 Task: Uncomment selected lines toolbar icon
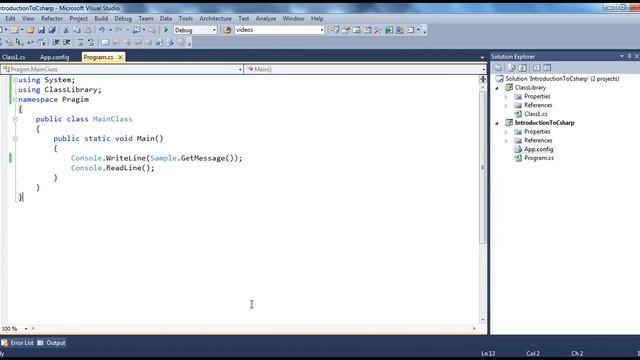coord(91,42)
